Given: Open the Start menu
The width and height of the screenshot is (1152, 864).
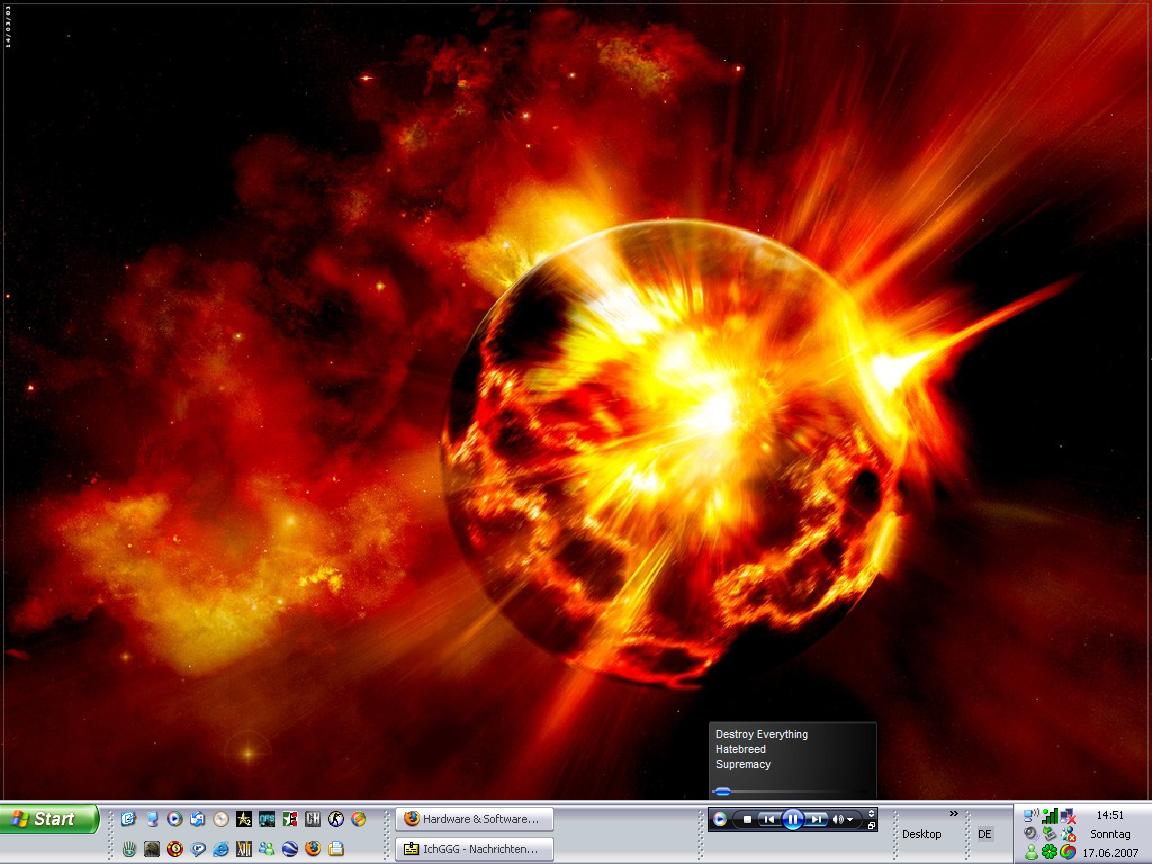Looking at the screenshot, I should [x=50, y=819].
